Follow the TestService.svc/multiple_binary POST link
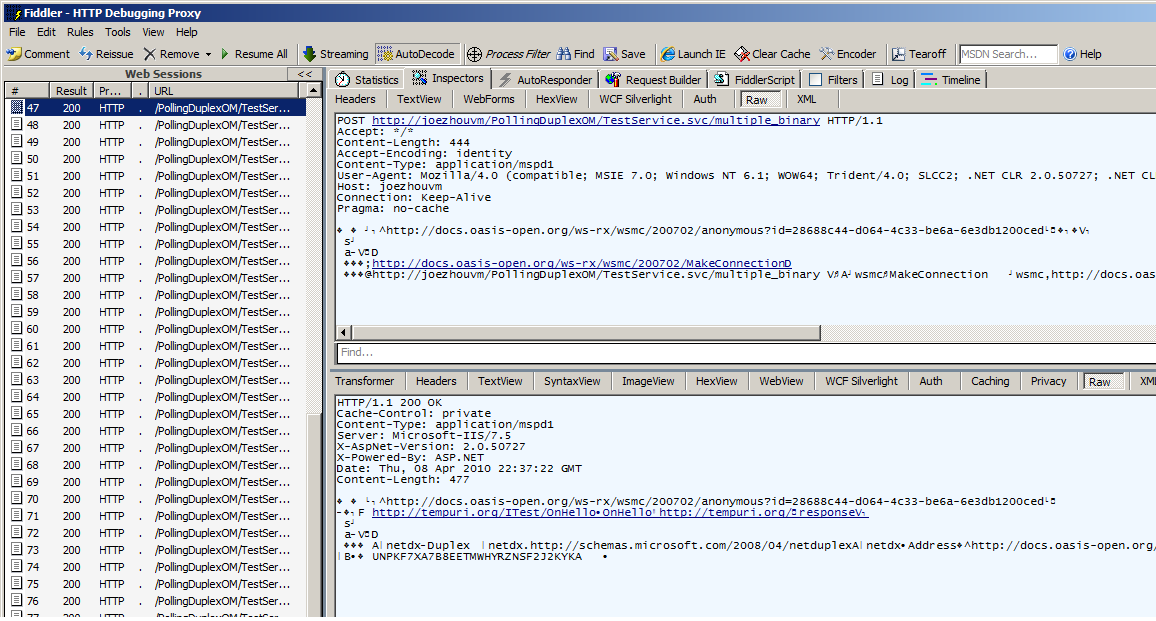This screenshot has height=621, width=1156. pyautogui.click(x=596, y=120)
